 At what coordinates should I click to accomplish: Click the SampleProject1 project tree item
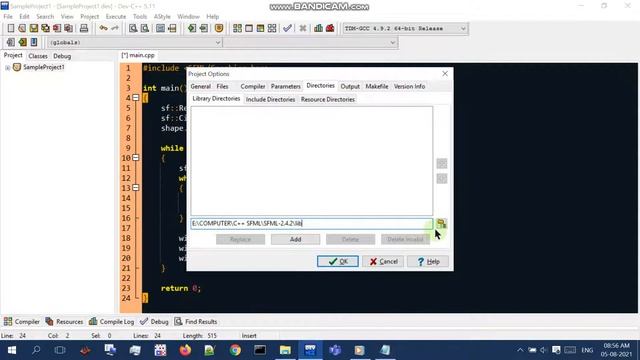tap(44, 67)
